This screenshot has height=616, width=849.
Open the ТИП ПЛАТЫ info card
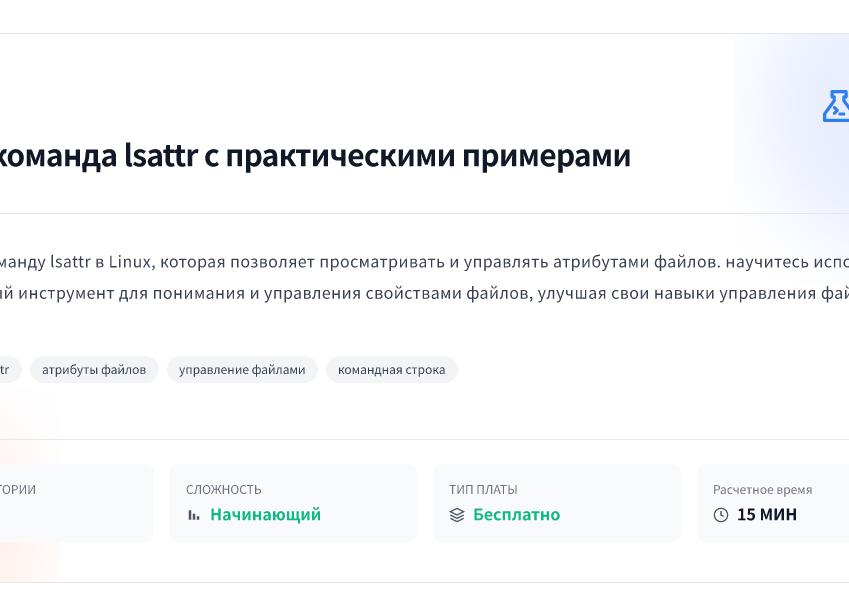(x=556, y=503)
